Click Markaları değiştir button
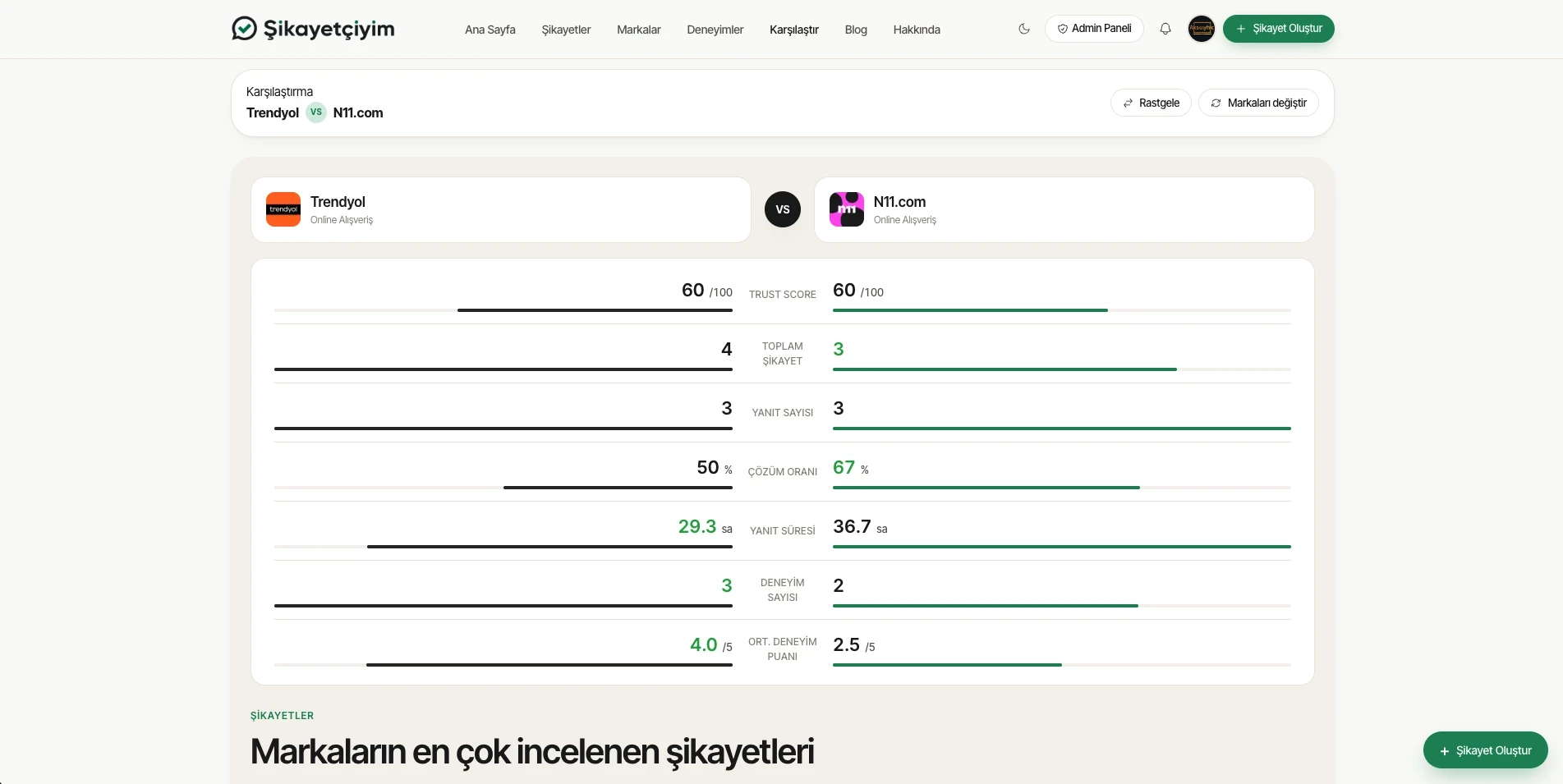Viewport: 1563px width, 784px height. click(x=1258, y=103)
